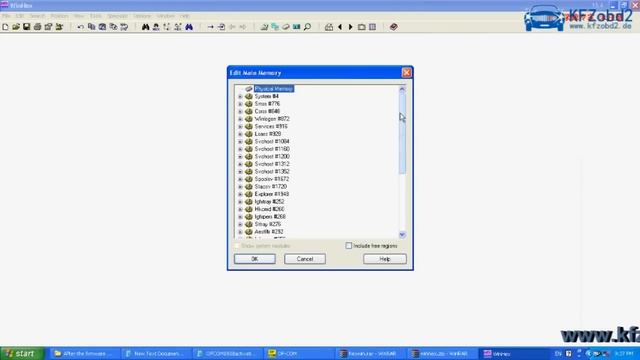This screenshot has height=360, width=640.
Task: Open Help from the dialog
Action: click(385, 259)
